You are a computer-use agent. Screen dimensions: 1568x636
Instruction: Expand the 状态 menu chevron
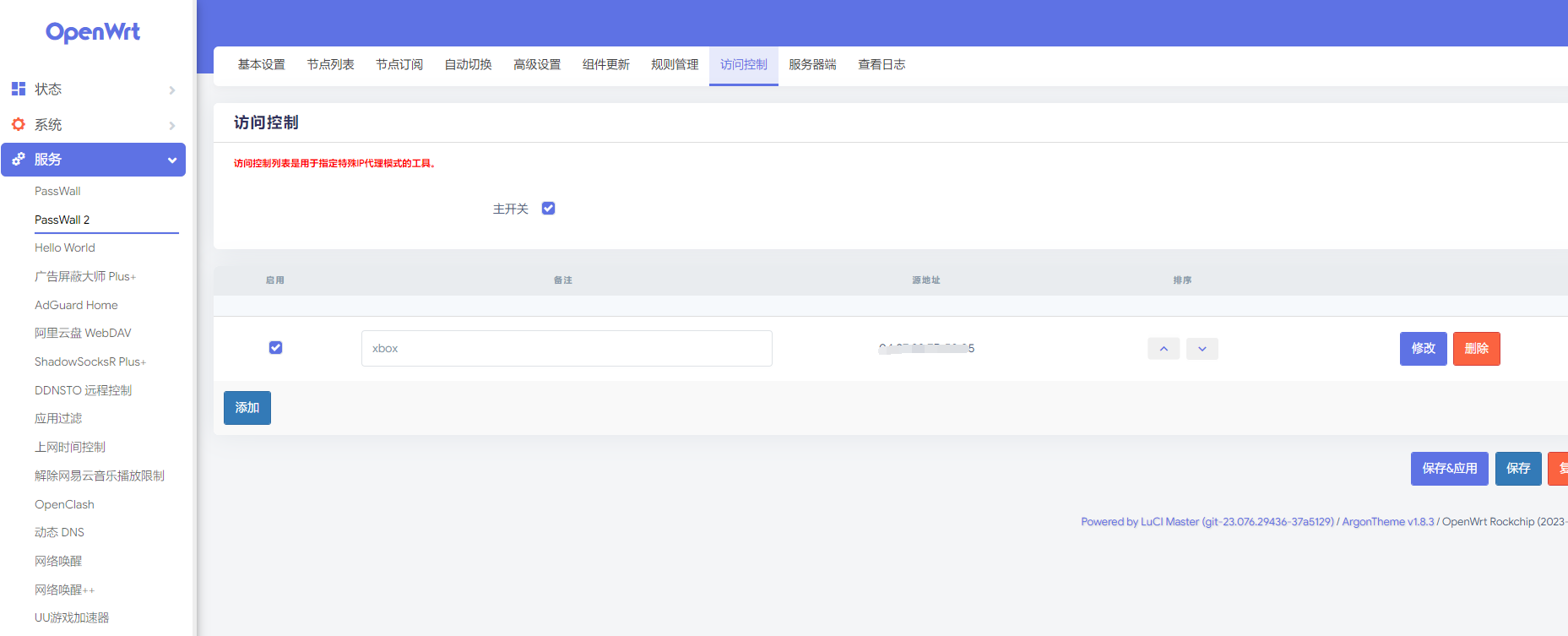172,90
